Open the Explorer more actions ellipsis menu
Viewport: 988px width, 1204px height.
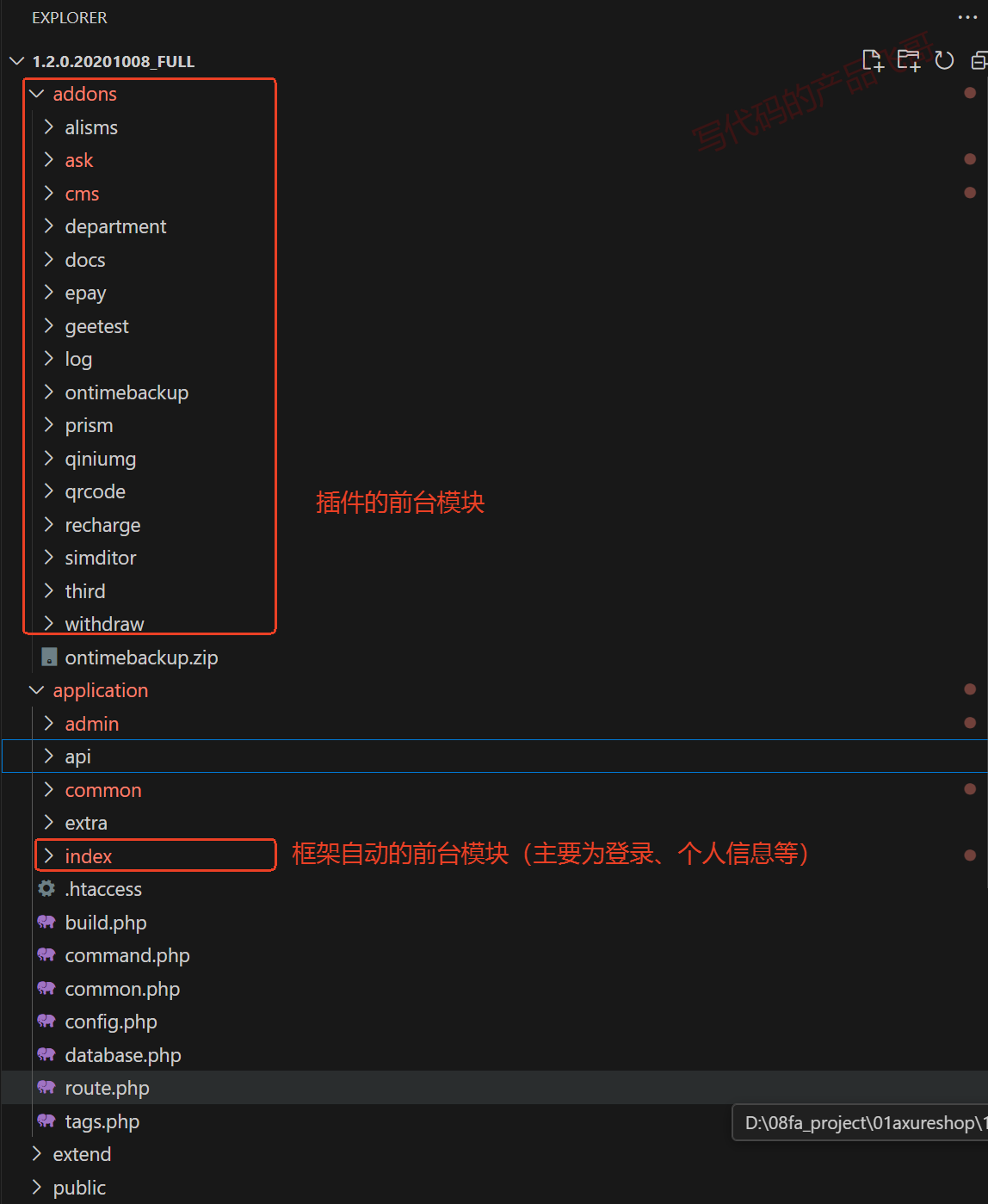[967, 17]
